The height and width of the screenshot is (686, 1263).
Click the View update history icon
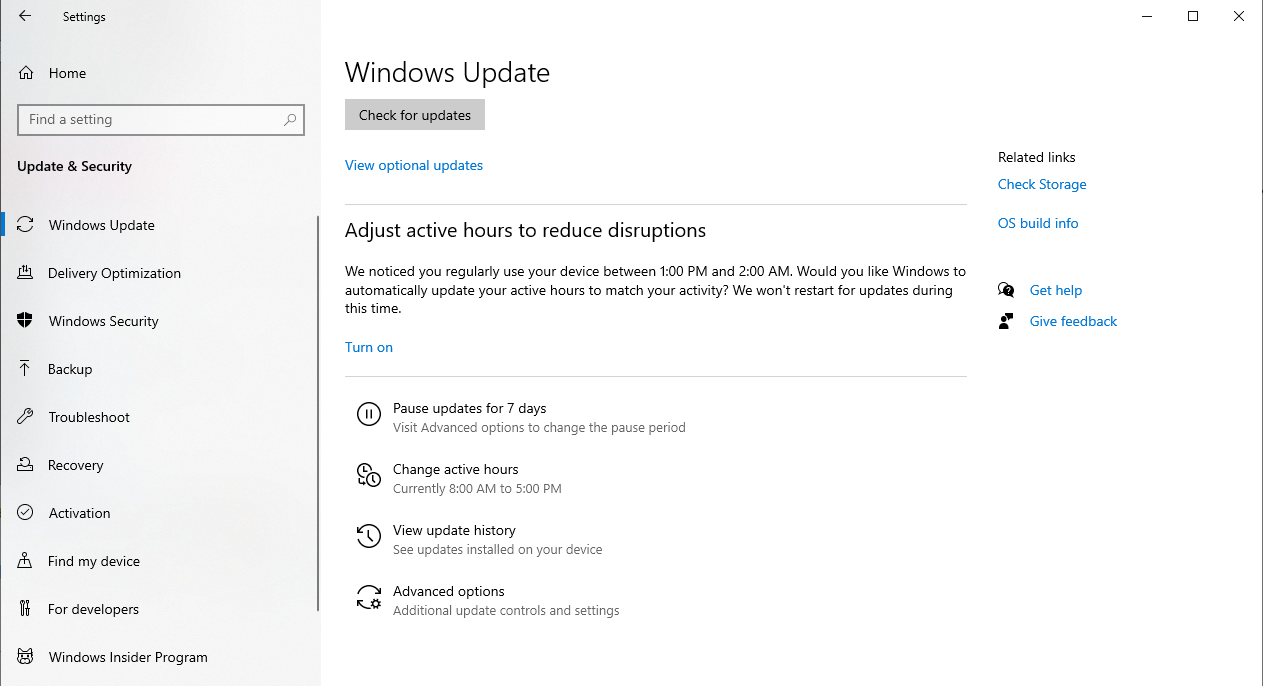click(369, 537)
